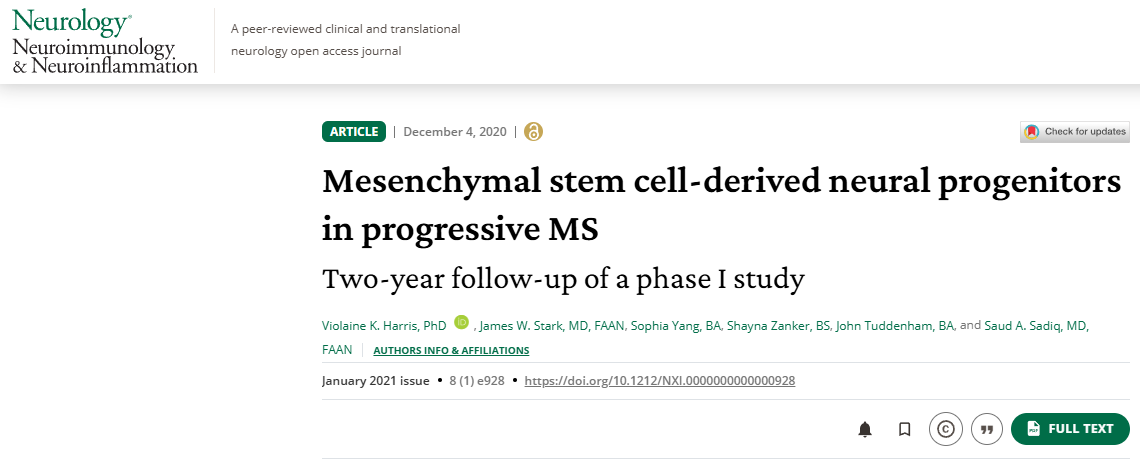
Task: Expand AUTHORS INFO & AFFILIATIONS
Action: 451,351
